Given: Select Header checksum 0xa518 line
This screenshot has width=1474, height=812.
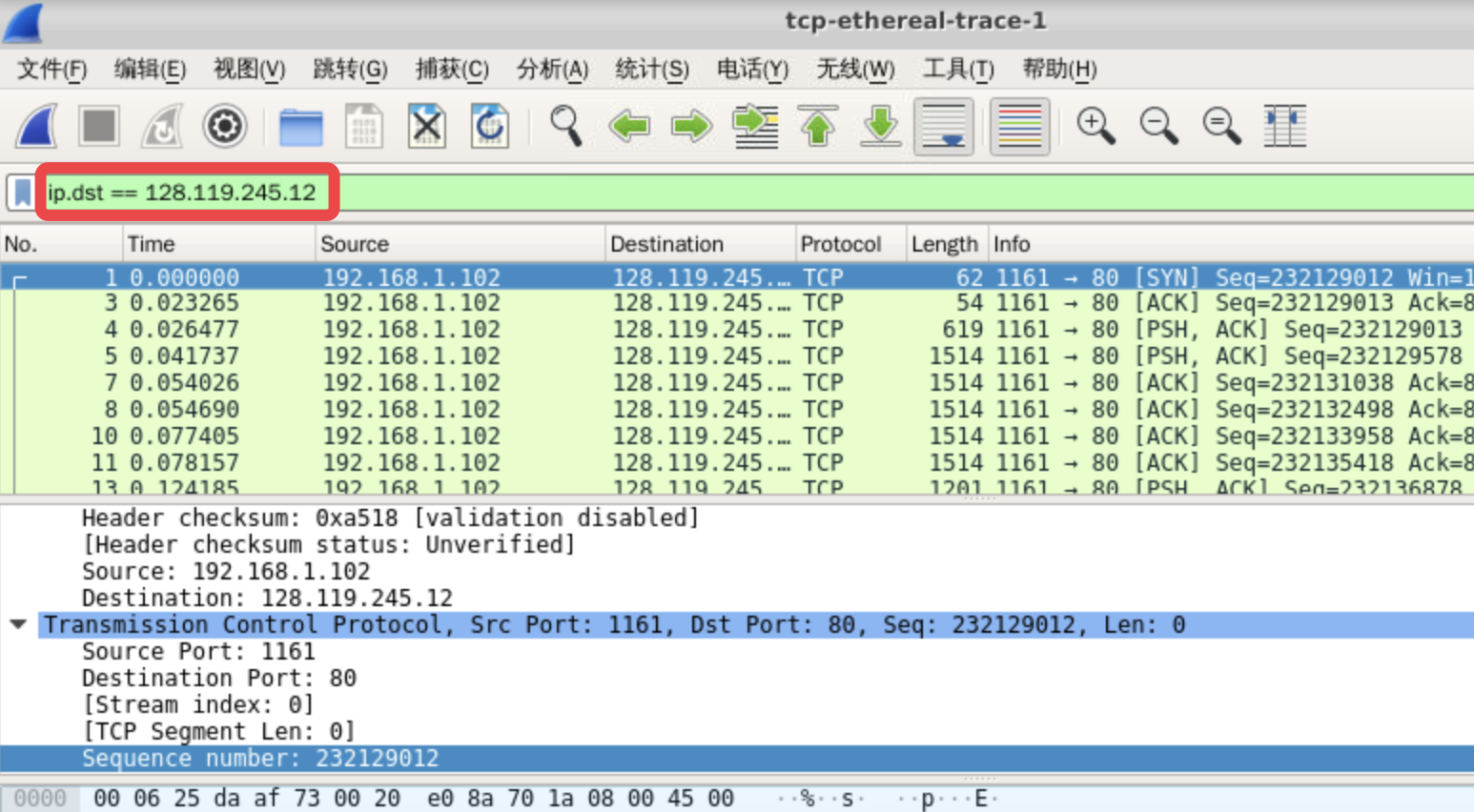Looking at the screenshot, I should (x=390, y=518).
